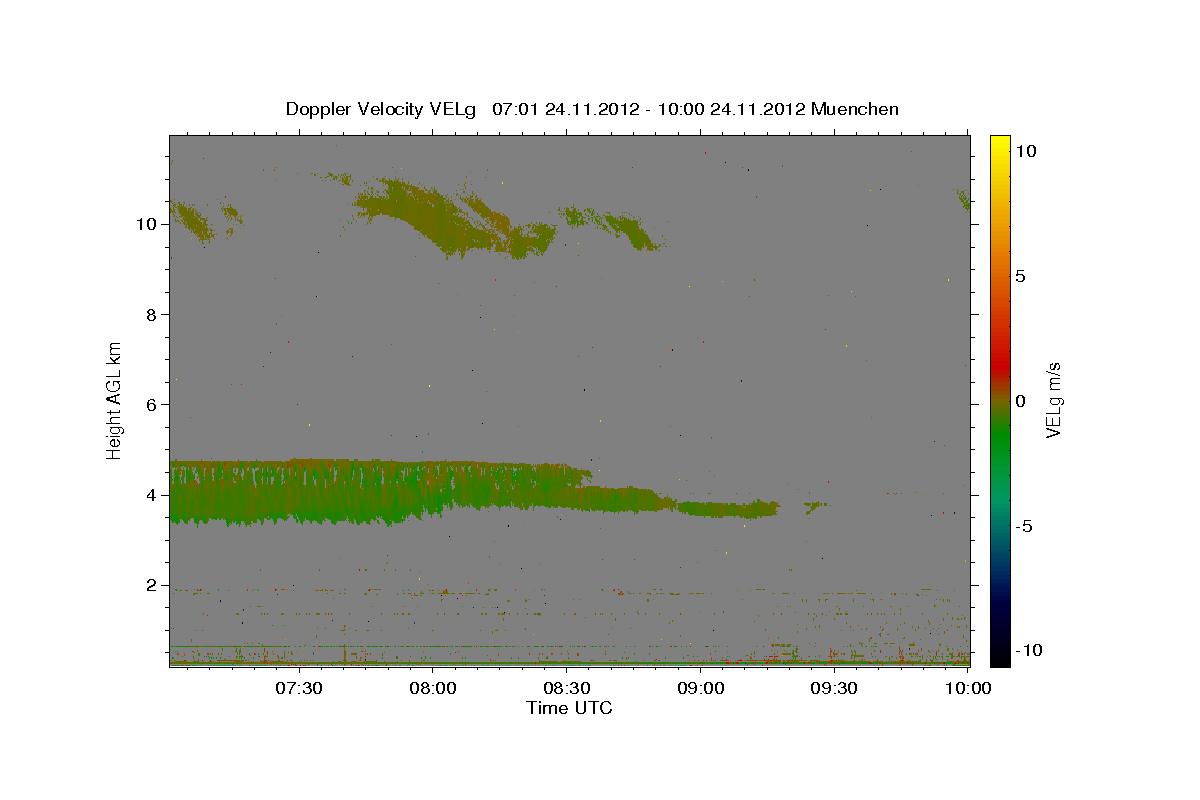Click the colorbar label 10 at top

(1025, 150)
